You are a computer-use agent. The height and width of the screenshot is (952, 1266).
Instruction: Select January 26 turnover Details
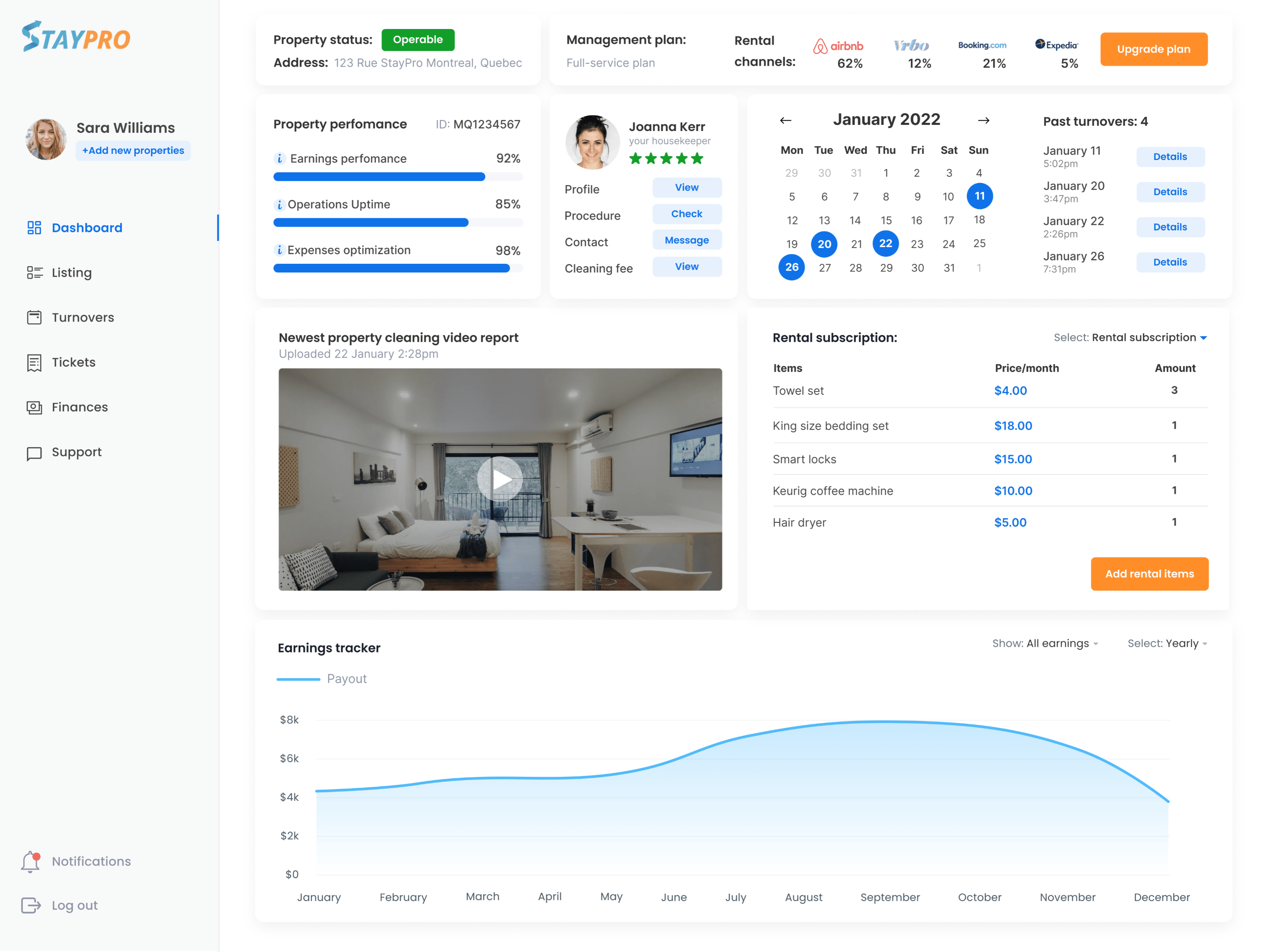click(1169, 262)
